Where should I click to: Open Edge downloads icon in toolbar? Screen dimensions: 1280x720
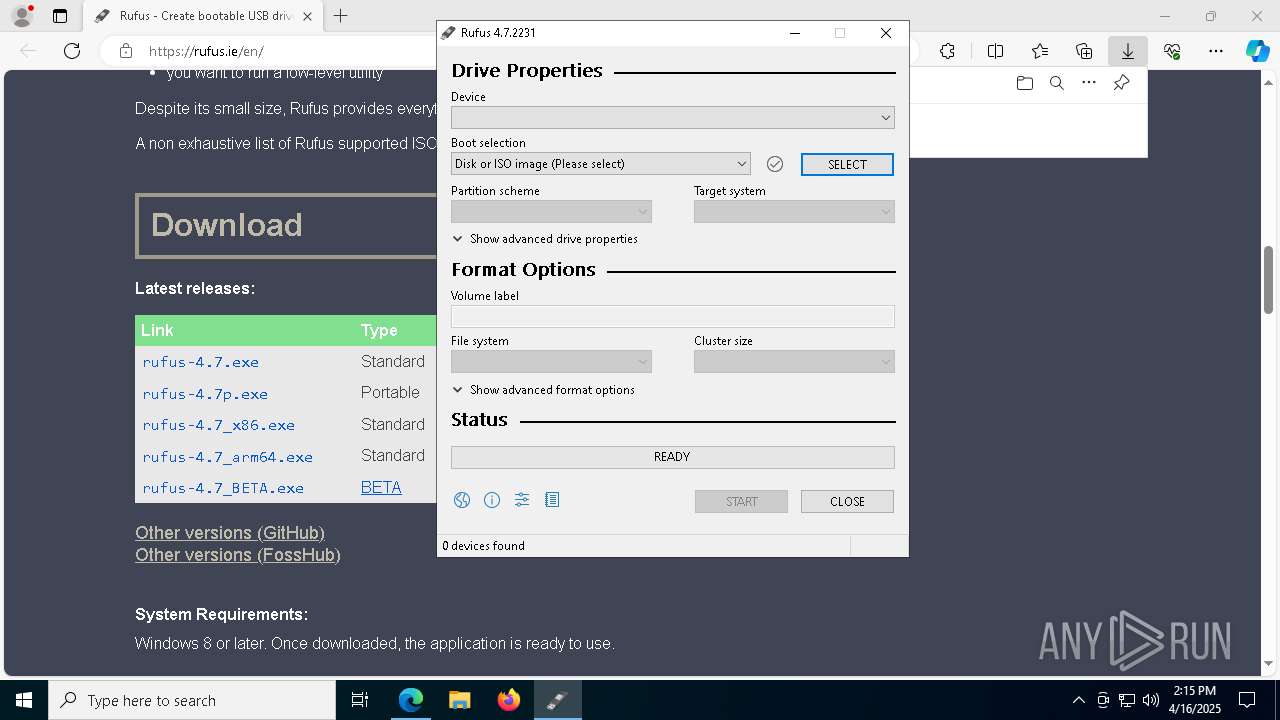(1128, 51)
